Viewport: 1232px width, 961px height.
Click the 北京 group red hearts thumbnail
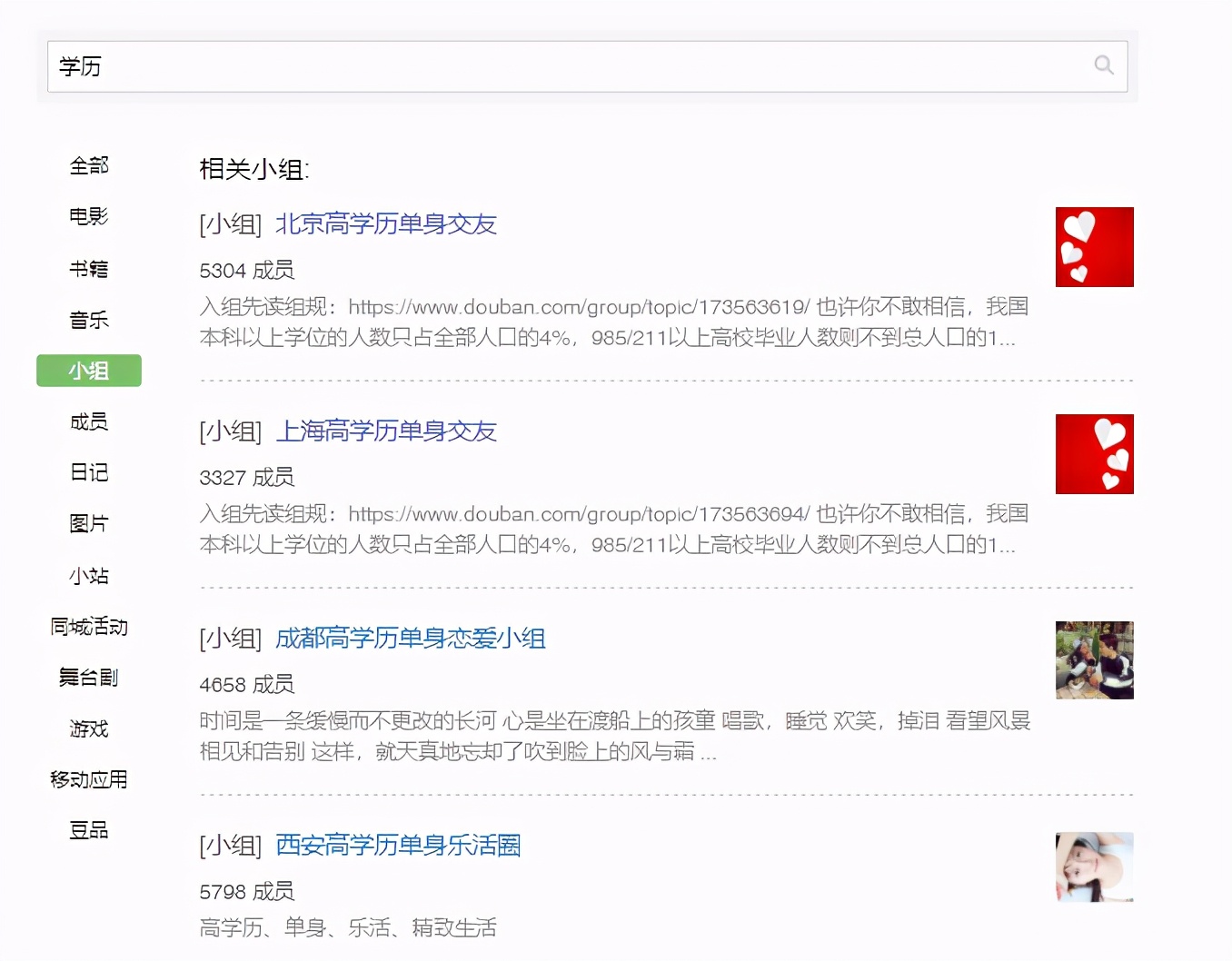1094,247
